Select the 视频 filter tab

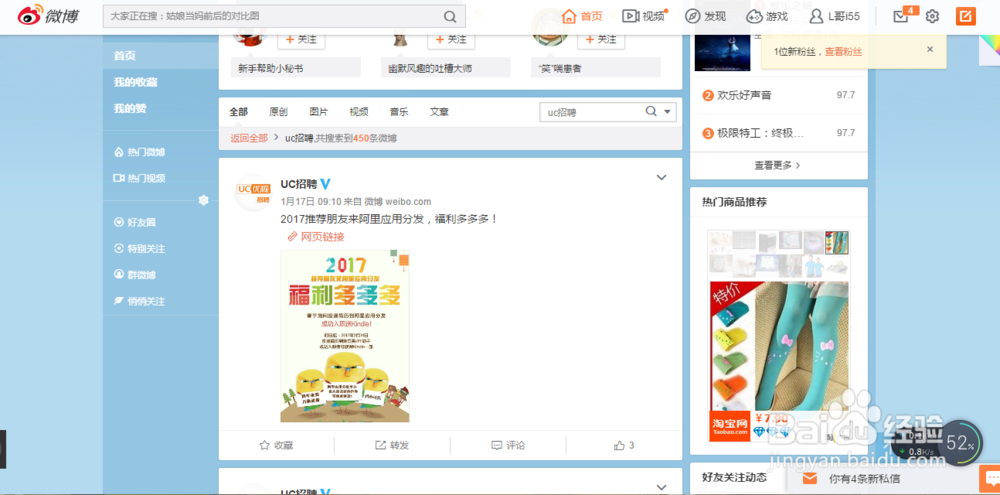(358, 112)
